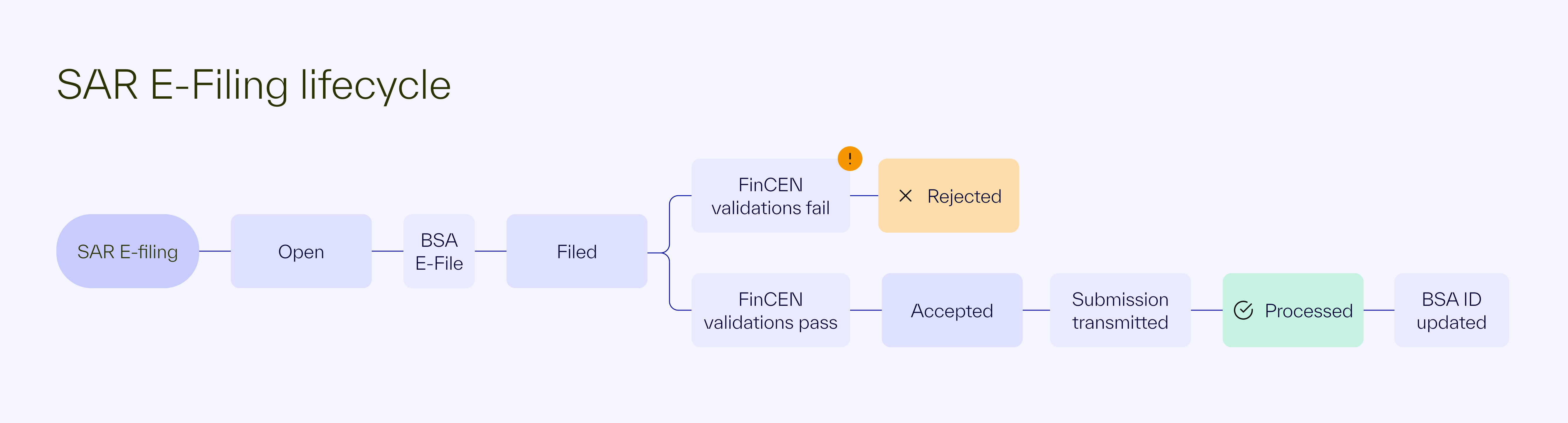
Task: Click the Filed status box
Action: click(577, 251)
